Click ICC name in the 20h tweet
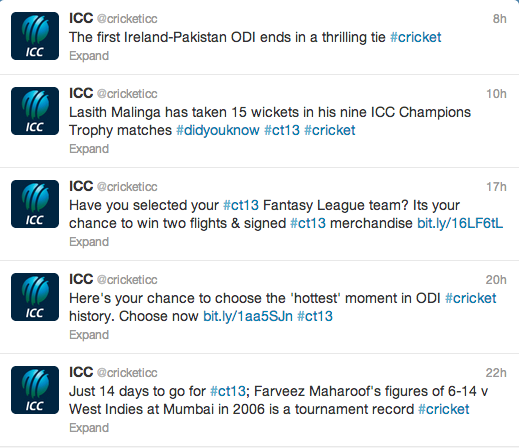The width and height of the screenshot is (519, 448). (81, 279)
